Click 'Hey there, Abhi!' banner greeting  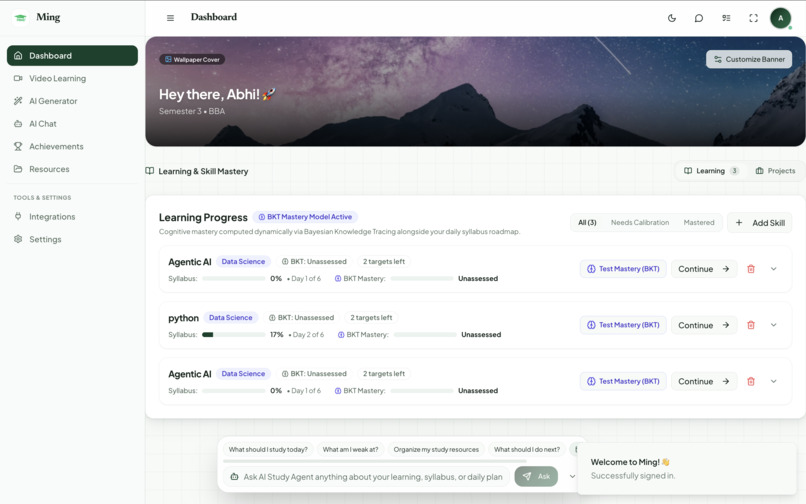point(217,94)
